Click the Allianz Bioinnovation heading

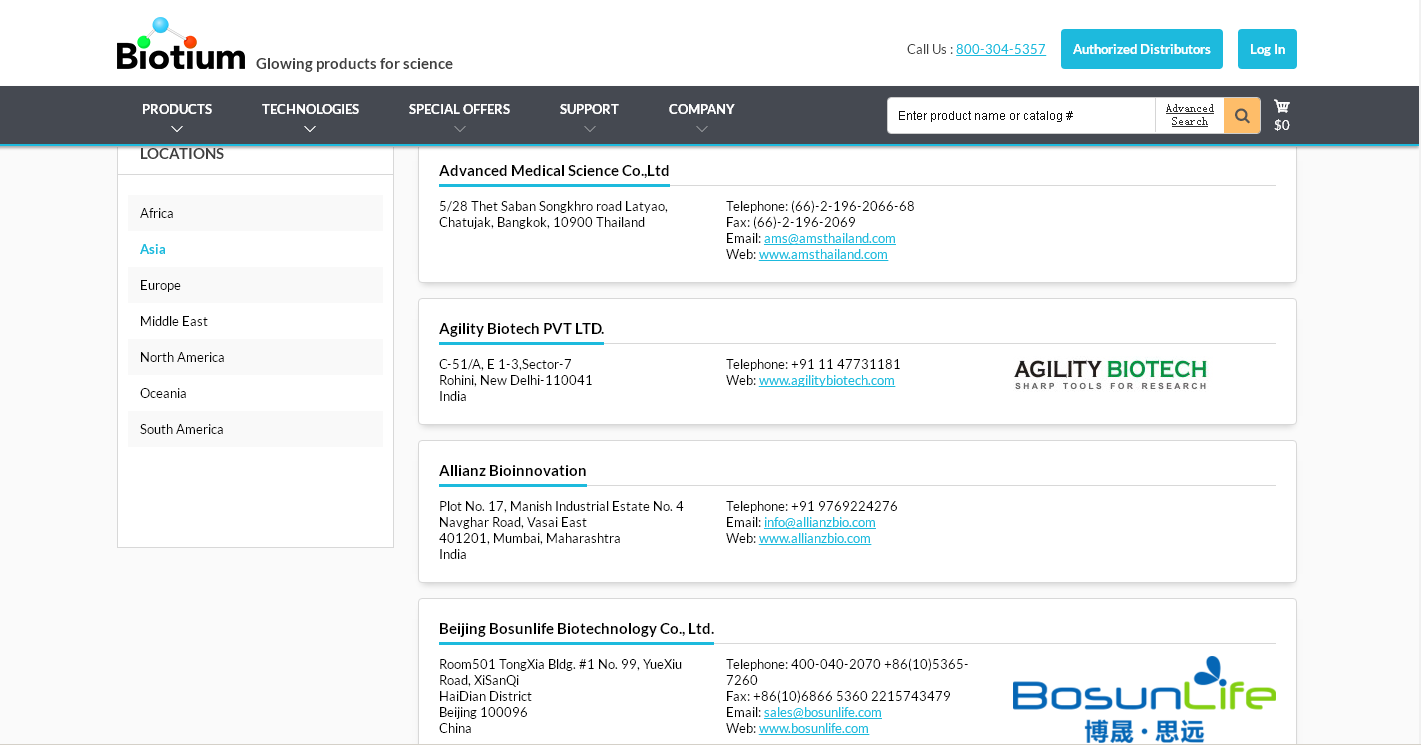coord(513,471)
